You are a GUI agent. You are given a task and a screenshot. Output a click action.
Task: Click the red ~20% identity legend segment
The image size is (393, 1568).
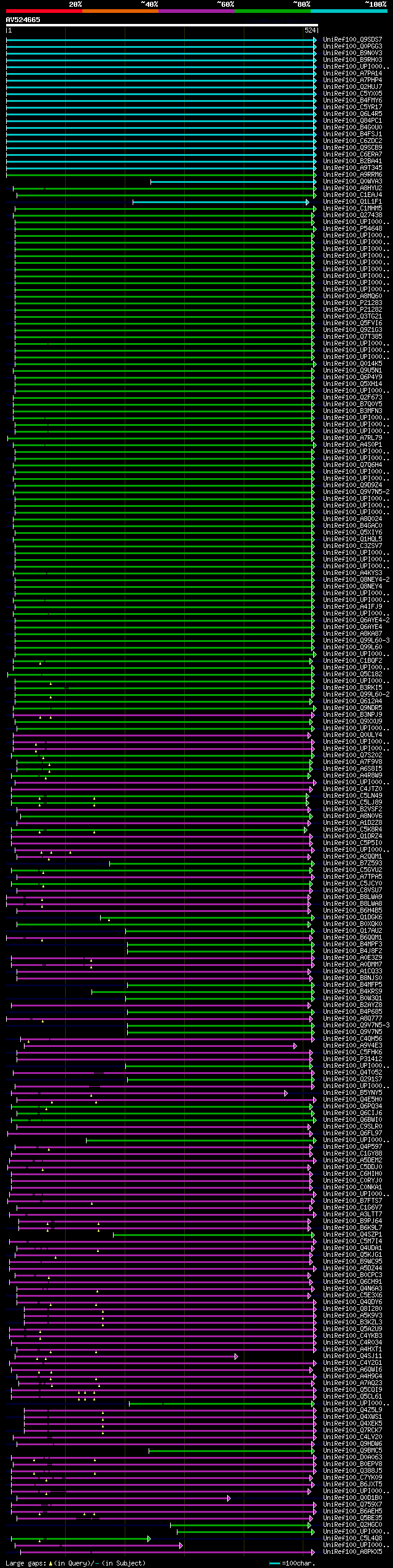[x=44, y=11]
